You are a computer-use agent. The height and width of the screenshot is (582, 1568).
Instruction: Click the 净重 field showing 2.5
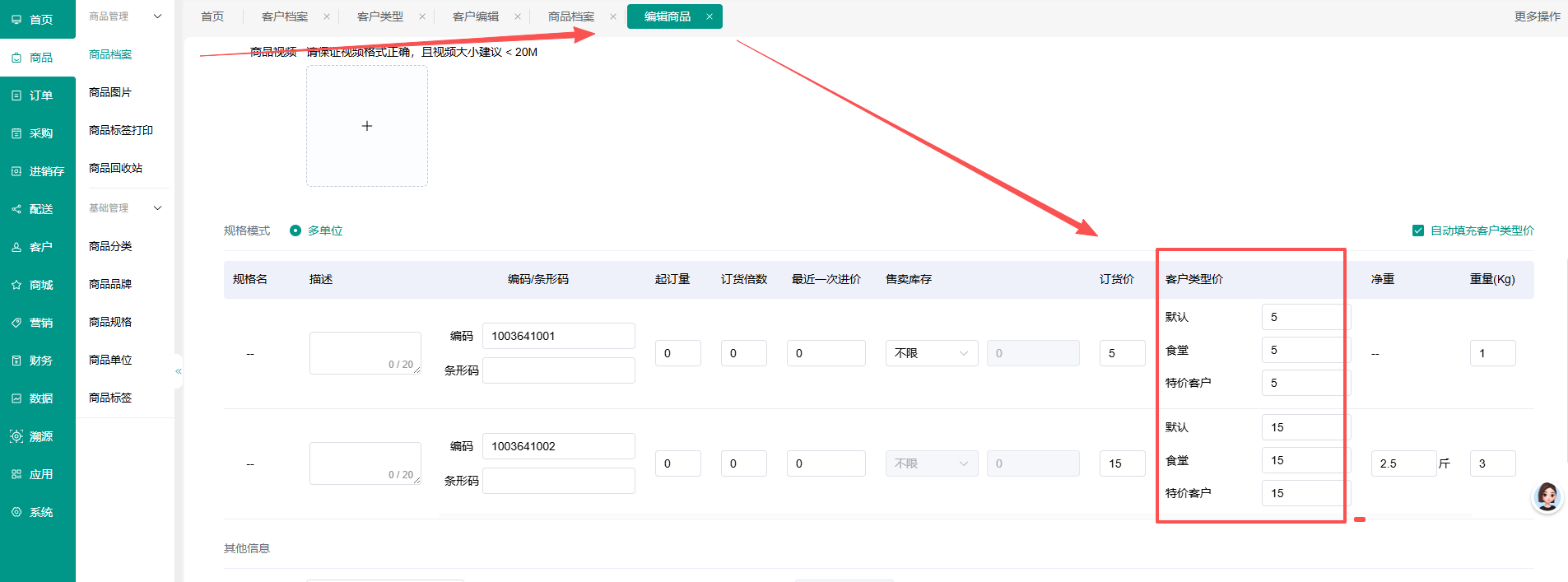click(x=1403, y=463)
